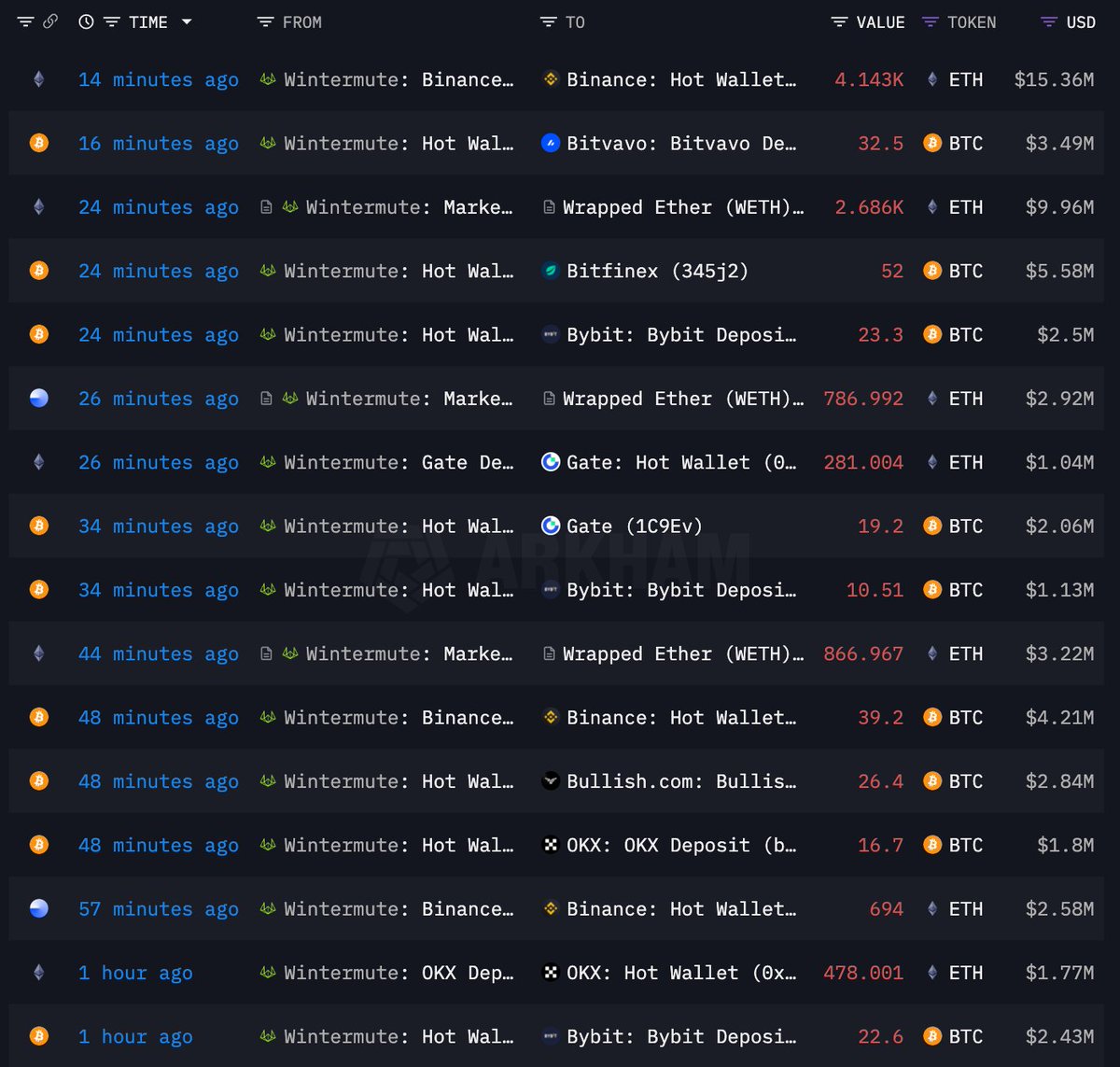Click 'Wrapped Ether (WETH)' in the 866.967 row
Viewport: 1120px width, 1067px height.
pyautogui.click(x=683, y=654)
